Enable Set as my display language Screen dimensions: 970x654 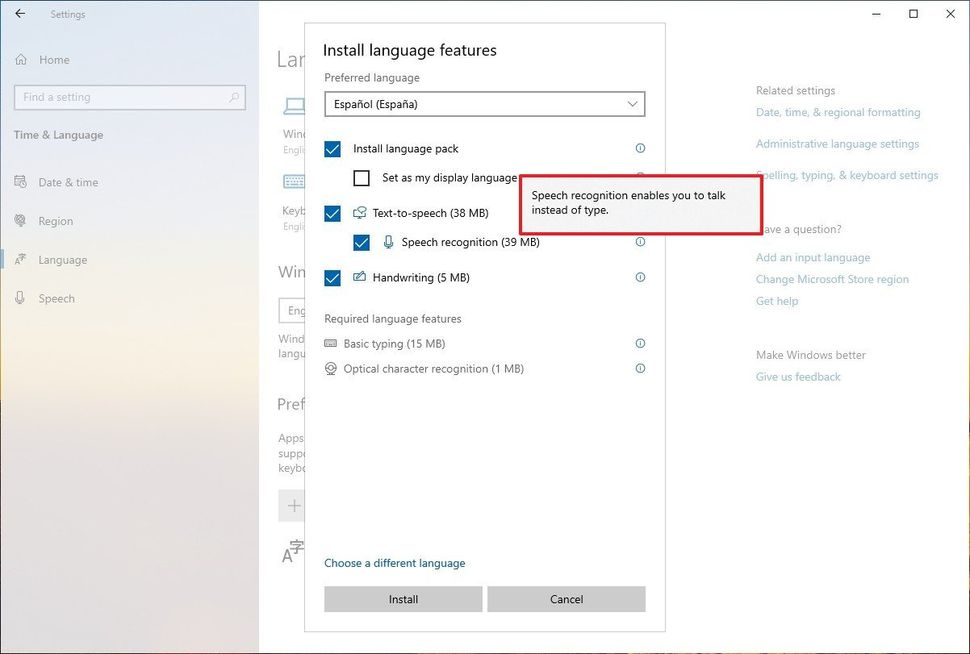pyautogui.click(x=361, y=177)
